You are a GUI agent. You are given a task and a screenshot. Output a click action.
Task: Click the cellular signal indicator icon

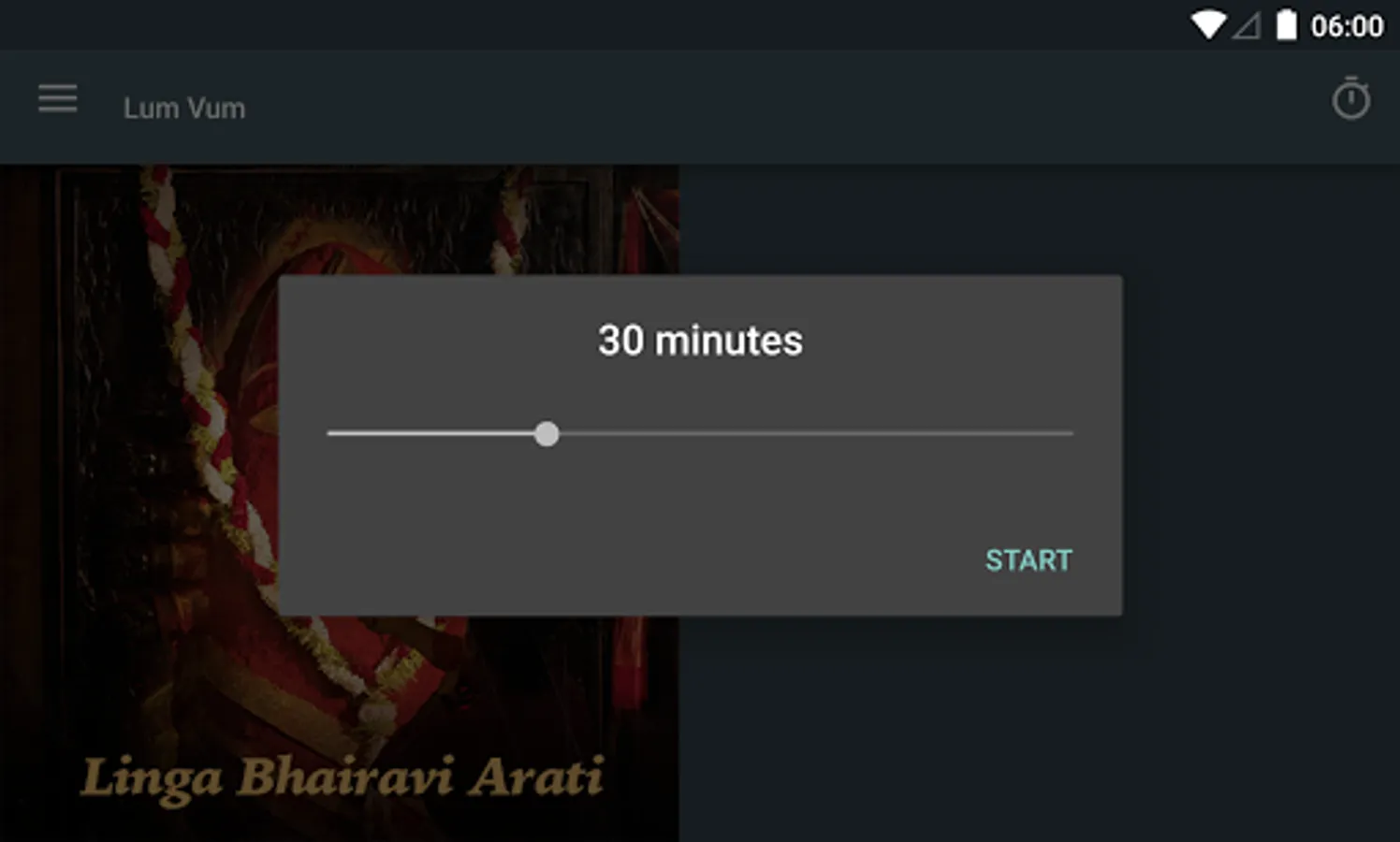1246,26
